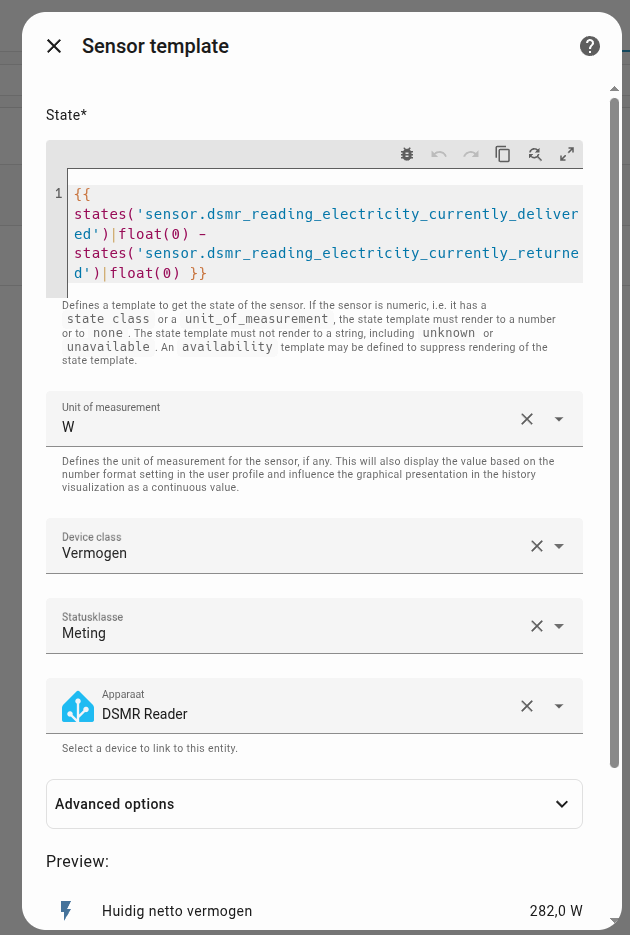Screen dimensions: 630x935
Task: Expand the Advanced options section
Action: (314, 804)
